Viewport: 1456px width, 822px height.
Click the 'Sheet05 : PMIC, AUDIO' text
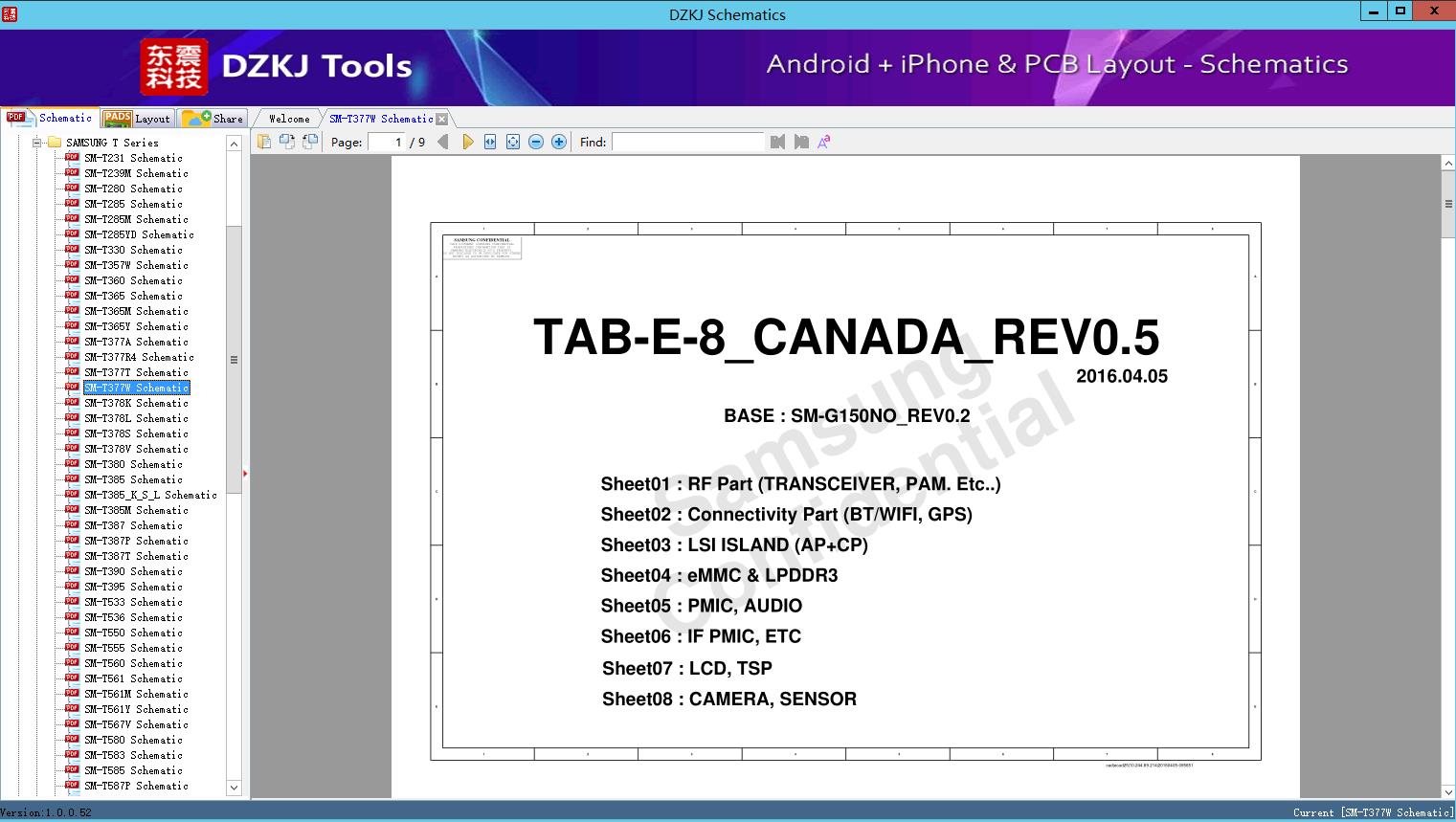click(702, 606)
